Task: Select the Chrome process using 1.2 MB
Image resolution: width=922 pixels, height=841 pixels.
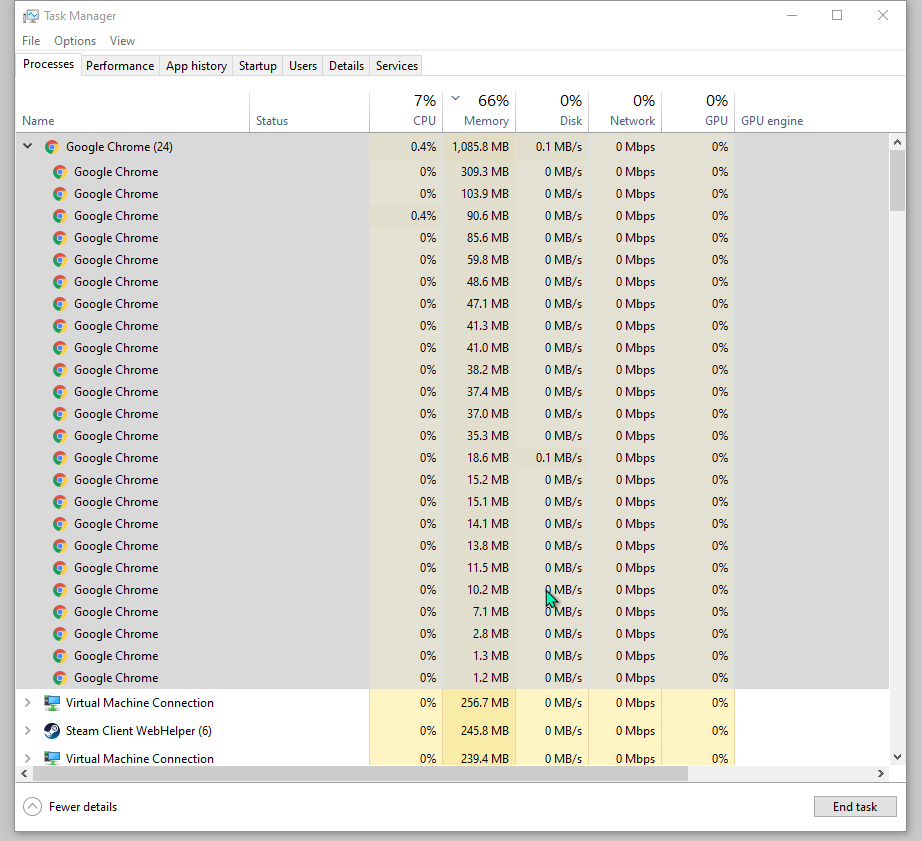Action: [x=452, y=678]
